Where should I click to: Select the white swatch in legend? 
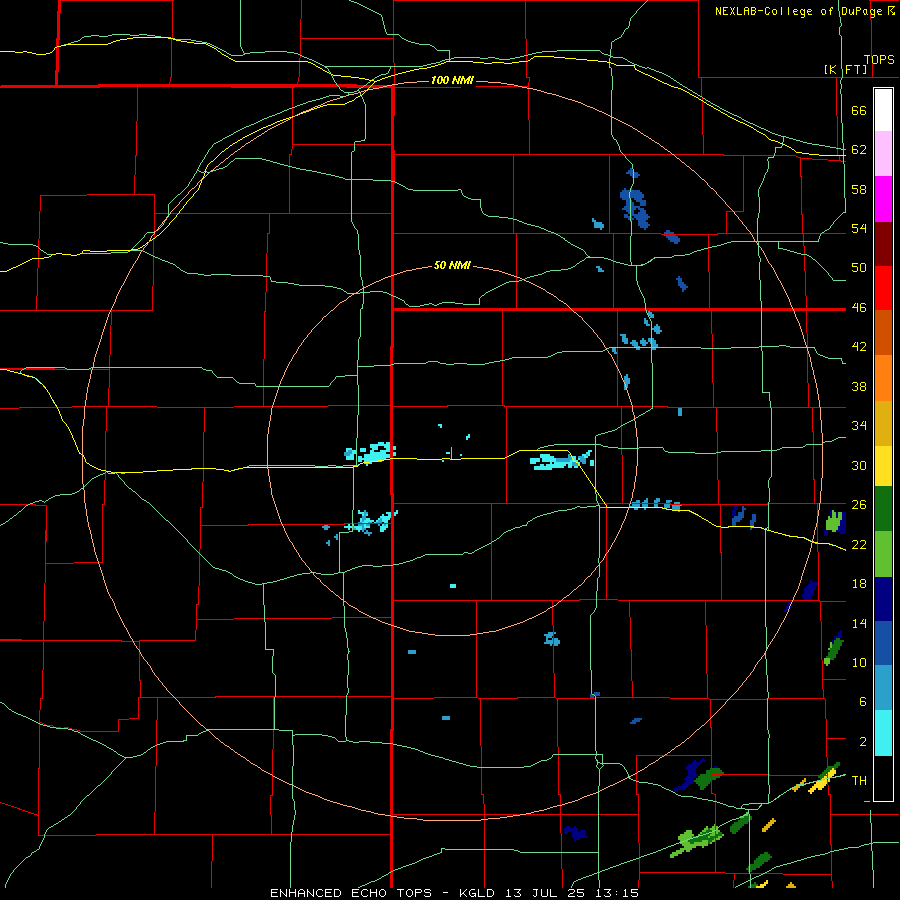883,110
